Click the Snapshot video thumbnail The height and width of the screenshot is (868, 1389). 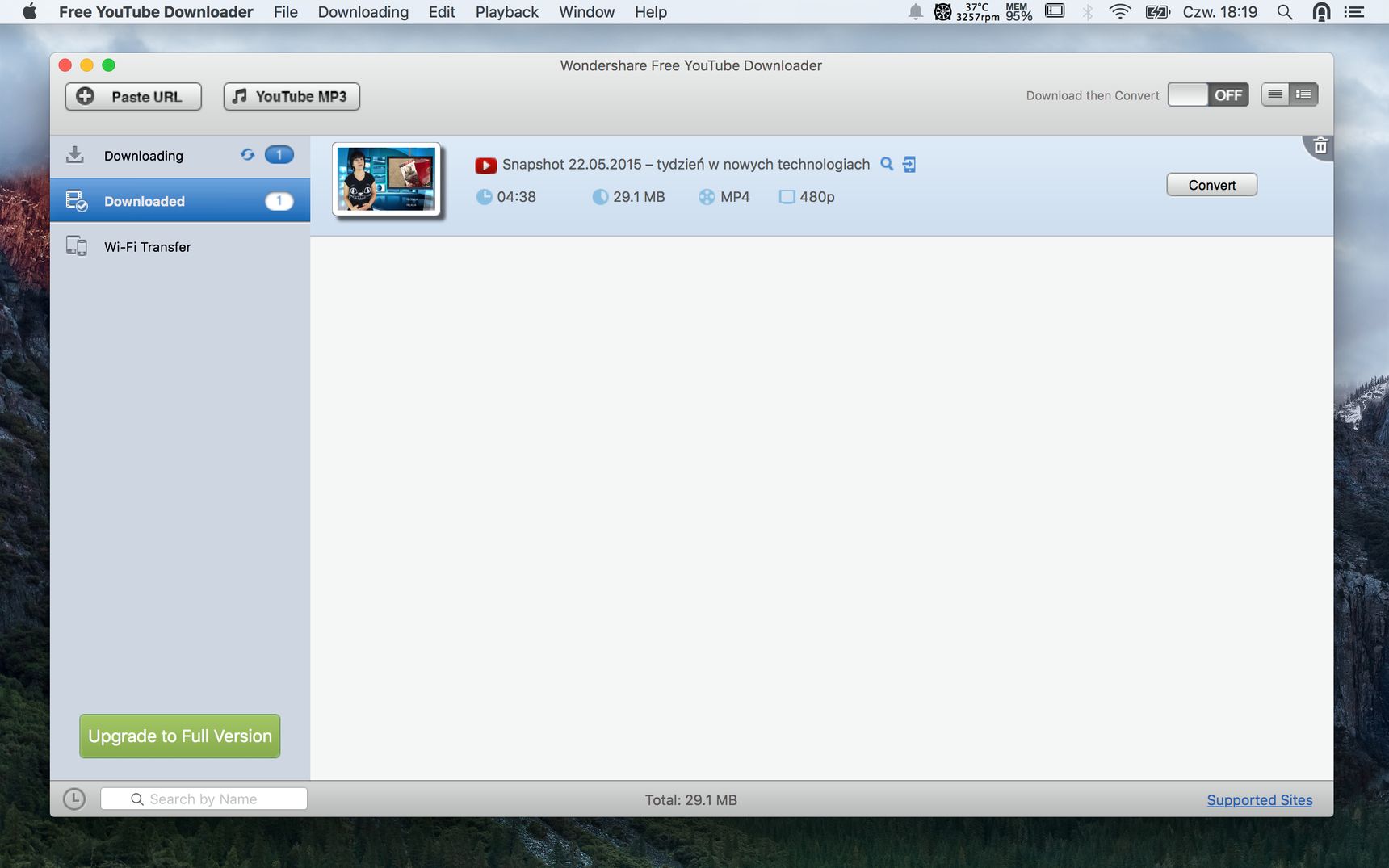[387, 179]
